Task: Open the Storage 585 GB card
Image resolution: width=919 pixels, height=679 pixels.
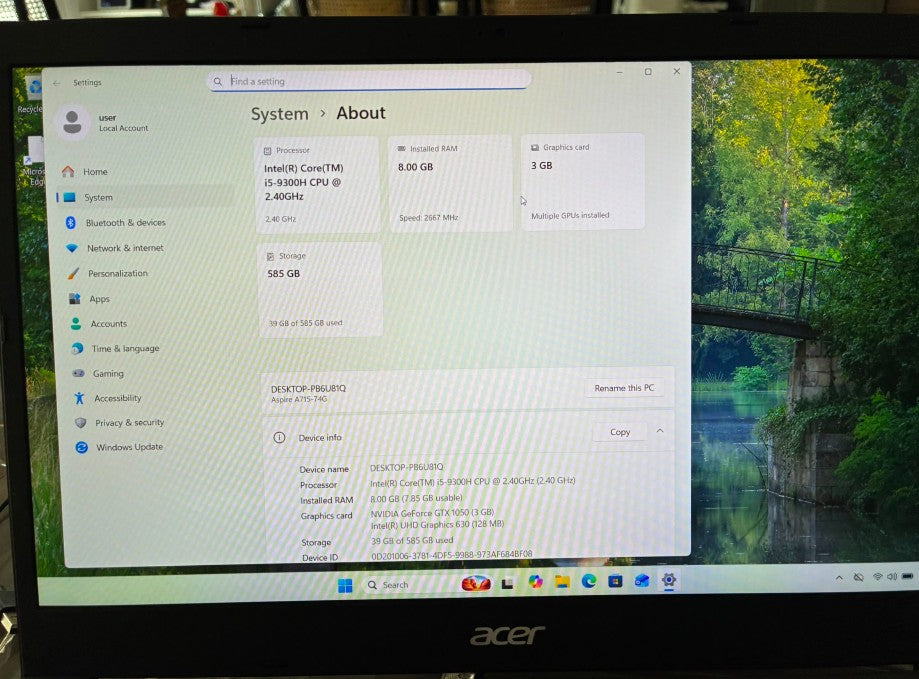Action: click(x=321, y=290)
